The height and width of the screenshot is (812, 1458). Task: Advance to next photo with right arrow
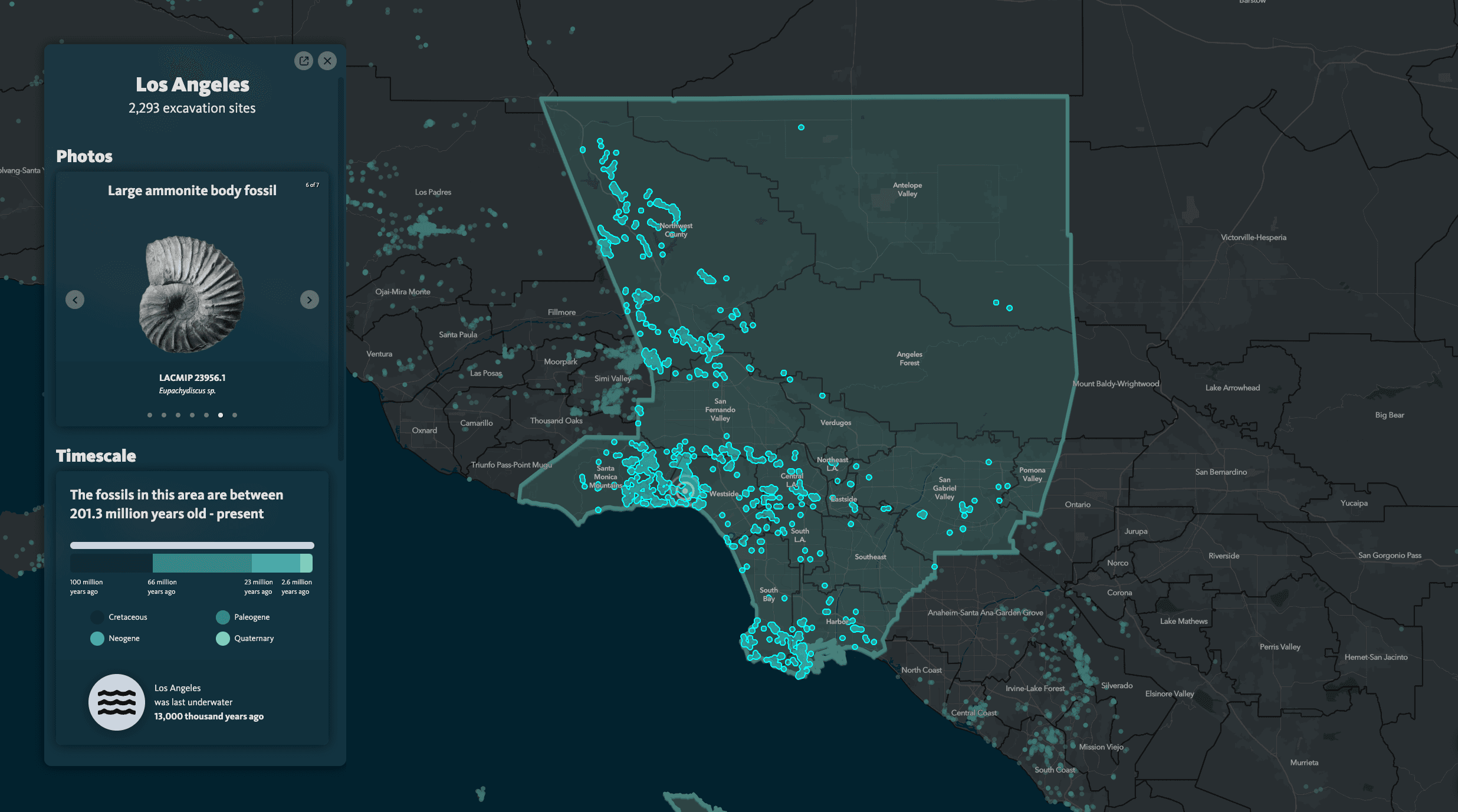point(309,300)
